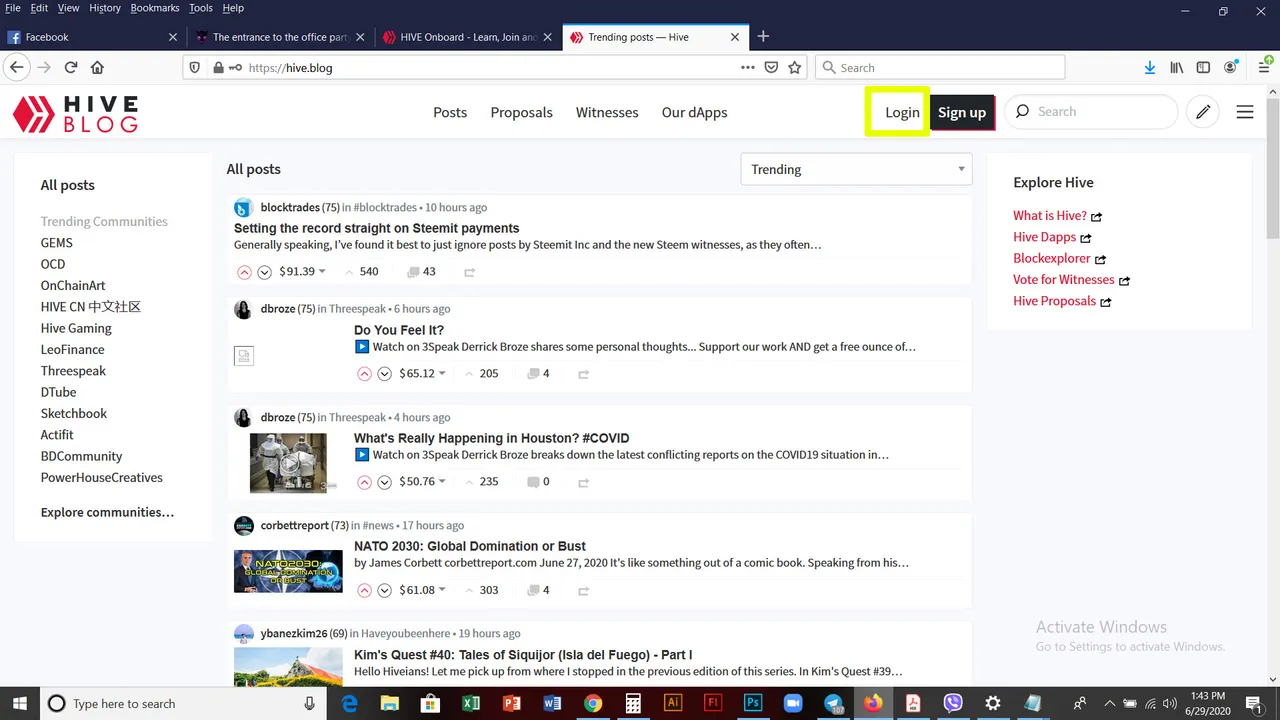Click the Firefox browser search box
Viewport: 1280px width, 720px height.
[x=940, y=68]
